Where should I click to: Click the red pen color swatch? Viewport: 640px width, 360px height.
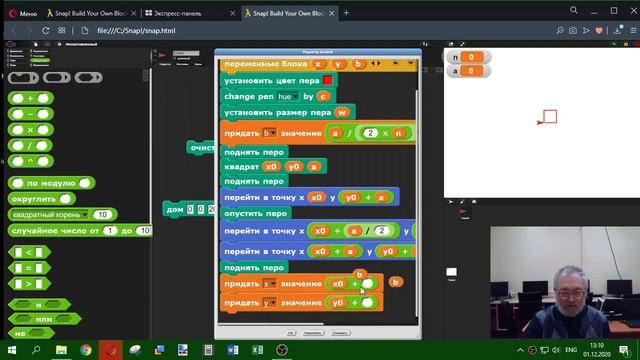pos(328,80)
